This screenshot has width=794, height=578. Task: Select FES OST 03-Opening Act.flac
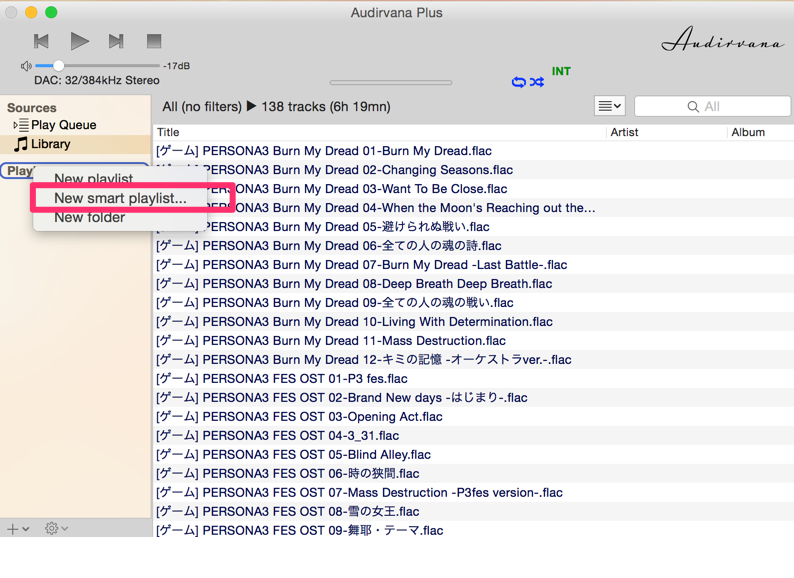point(473,417)
